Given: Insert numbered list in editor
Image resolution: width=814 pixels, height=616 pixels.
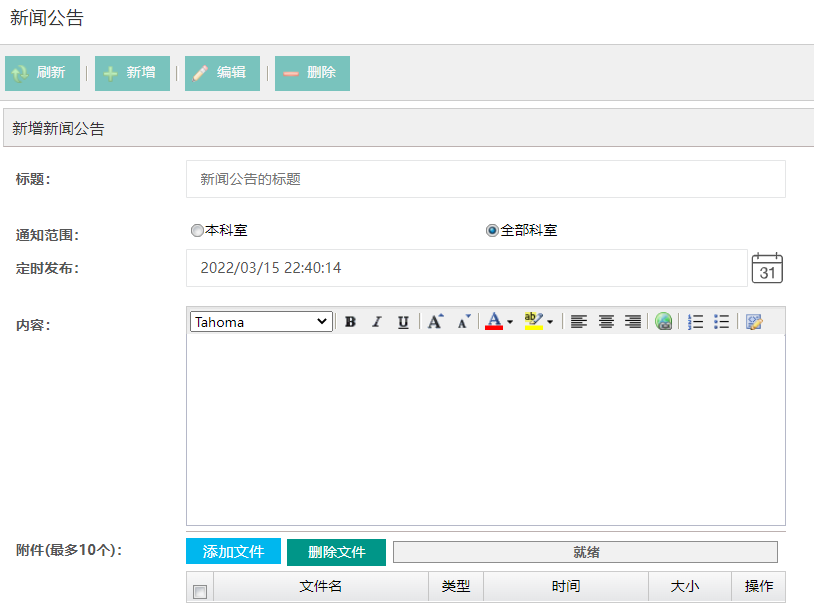Looking at the screenshot, I should [x=695, y=322].
